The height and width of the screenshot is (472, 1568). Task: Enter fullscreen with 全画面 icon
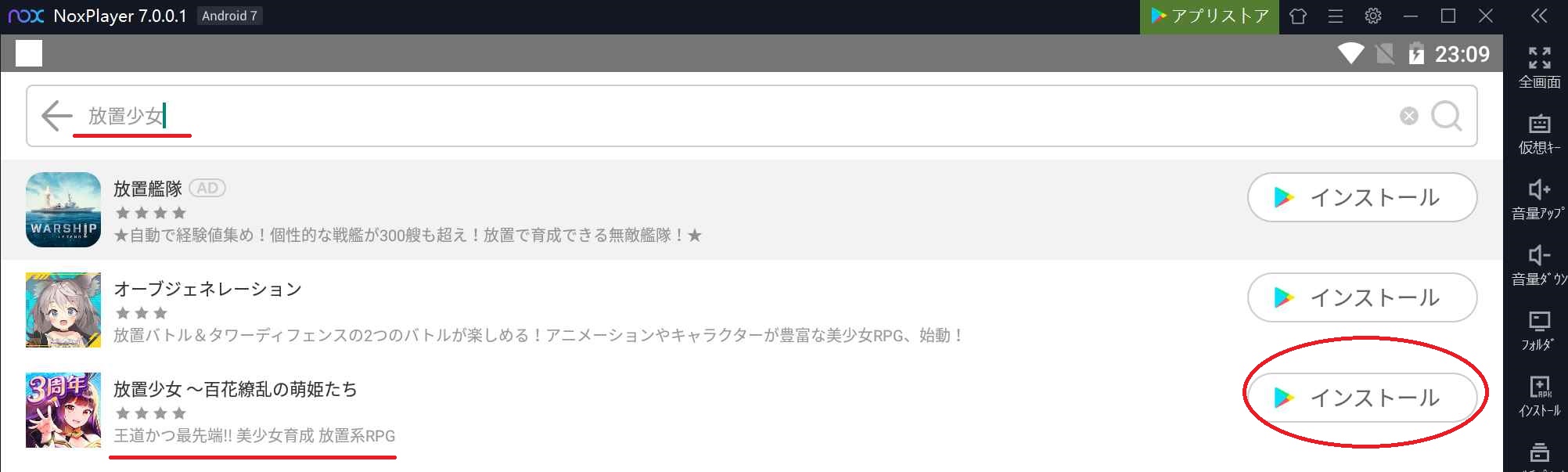[x=1539, y=67]
